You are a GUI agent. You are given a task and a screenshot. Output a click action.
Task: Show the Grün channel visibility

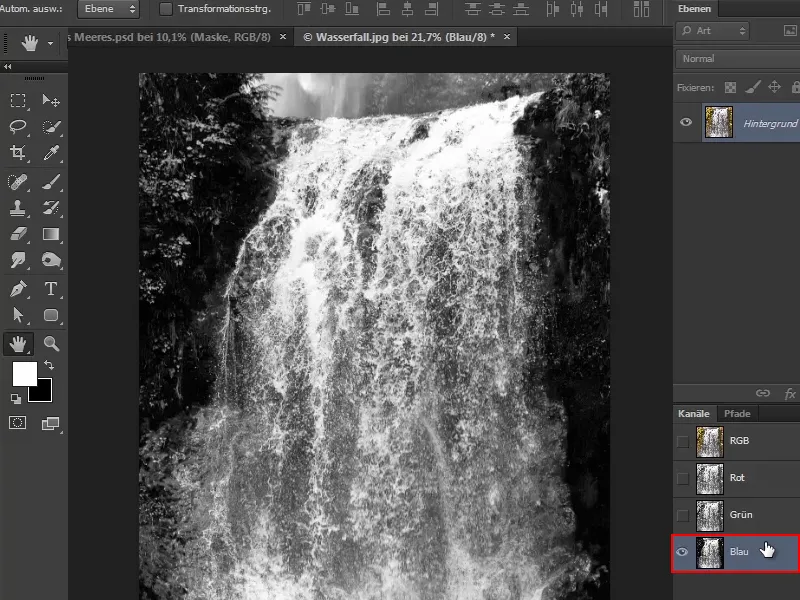coord(683,515)
